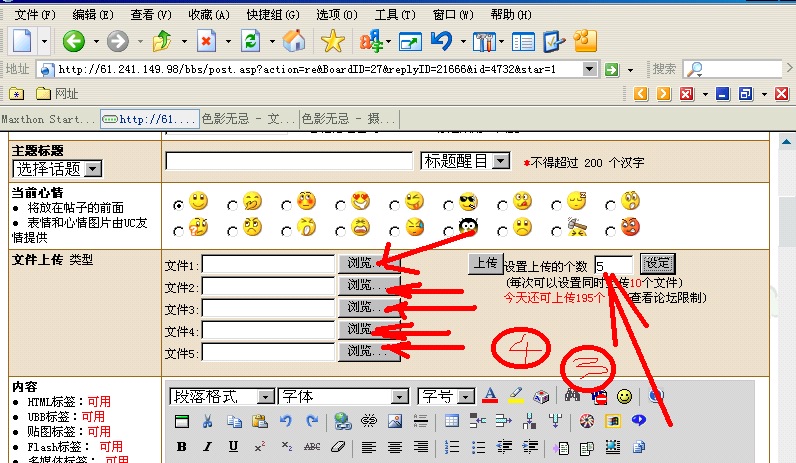Click the Underline formatting icon
Screen dimensions: 796x463
233,446
